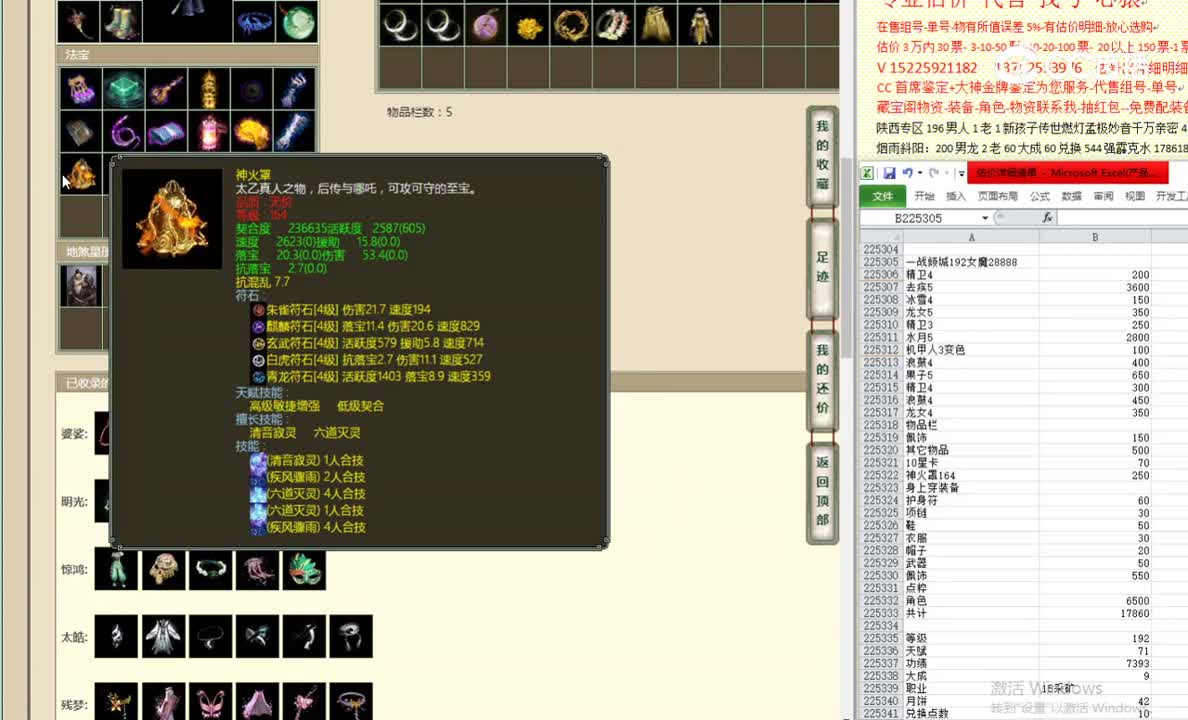The height and width of the screenshot is (720, 1188).
Task: Click the 法宝 section header
Action: [187, 55]
